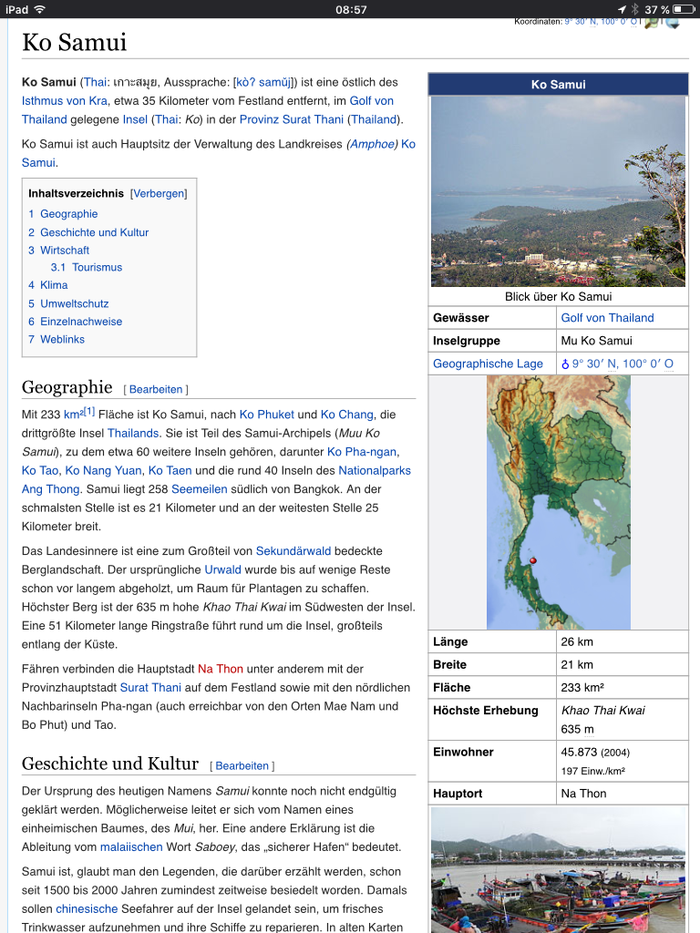
Task: Open the malaiischen link
Action: click(x=131, y=847)
